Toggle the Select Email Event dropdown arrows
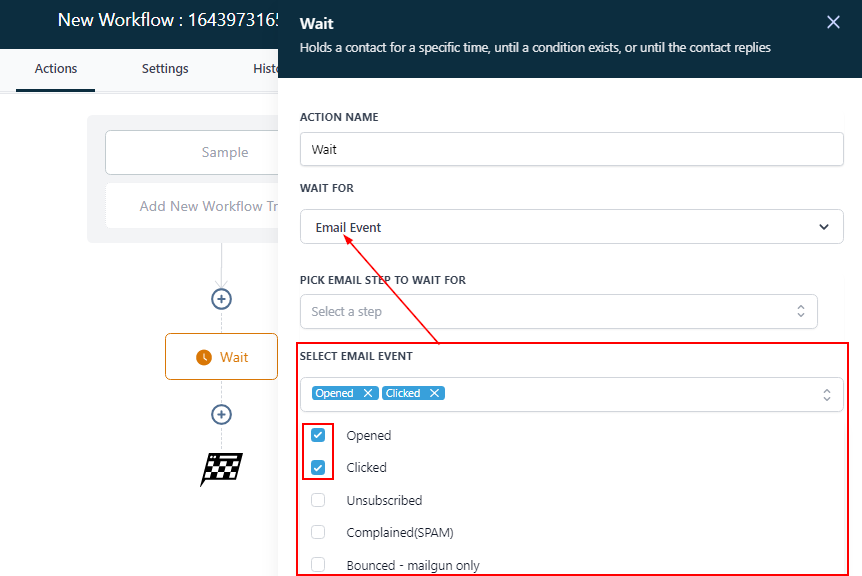The width and height of the screenshot is (862, 576). point(826,394)
